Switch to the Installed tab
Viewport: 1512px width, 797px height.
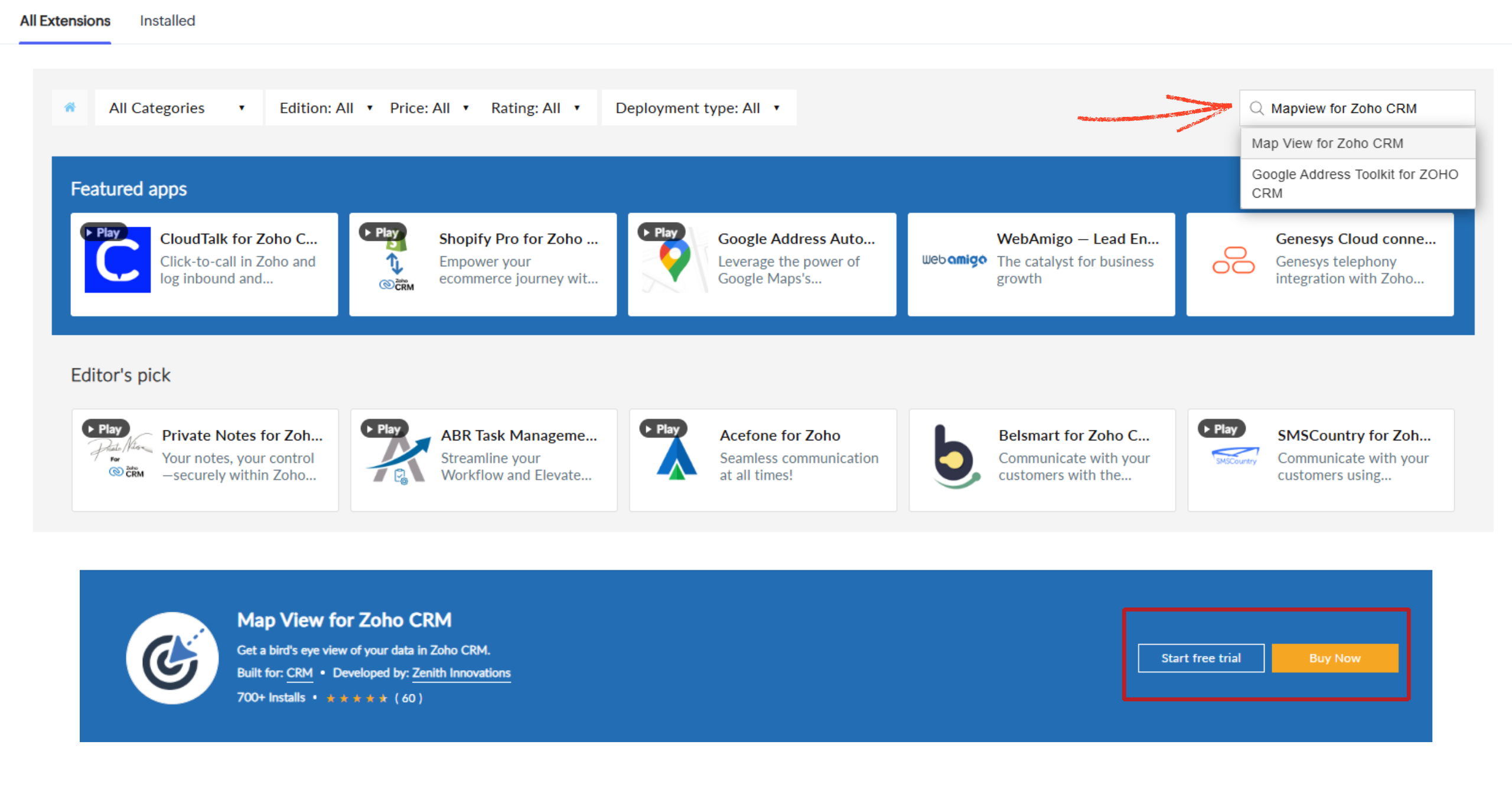point(167,21)
